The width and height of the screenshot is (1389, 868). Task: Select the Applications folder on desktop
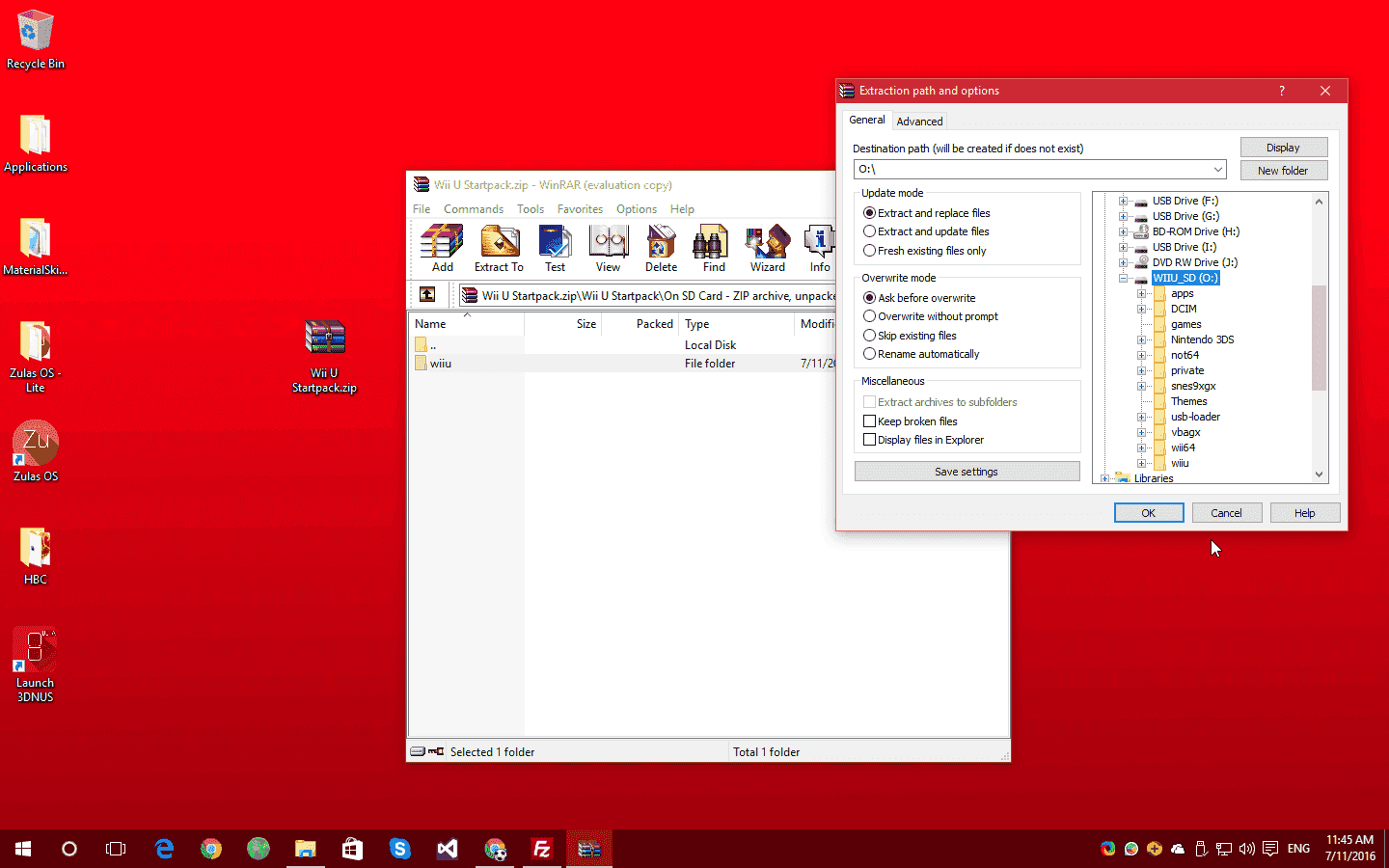(36, 144)
